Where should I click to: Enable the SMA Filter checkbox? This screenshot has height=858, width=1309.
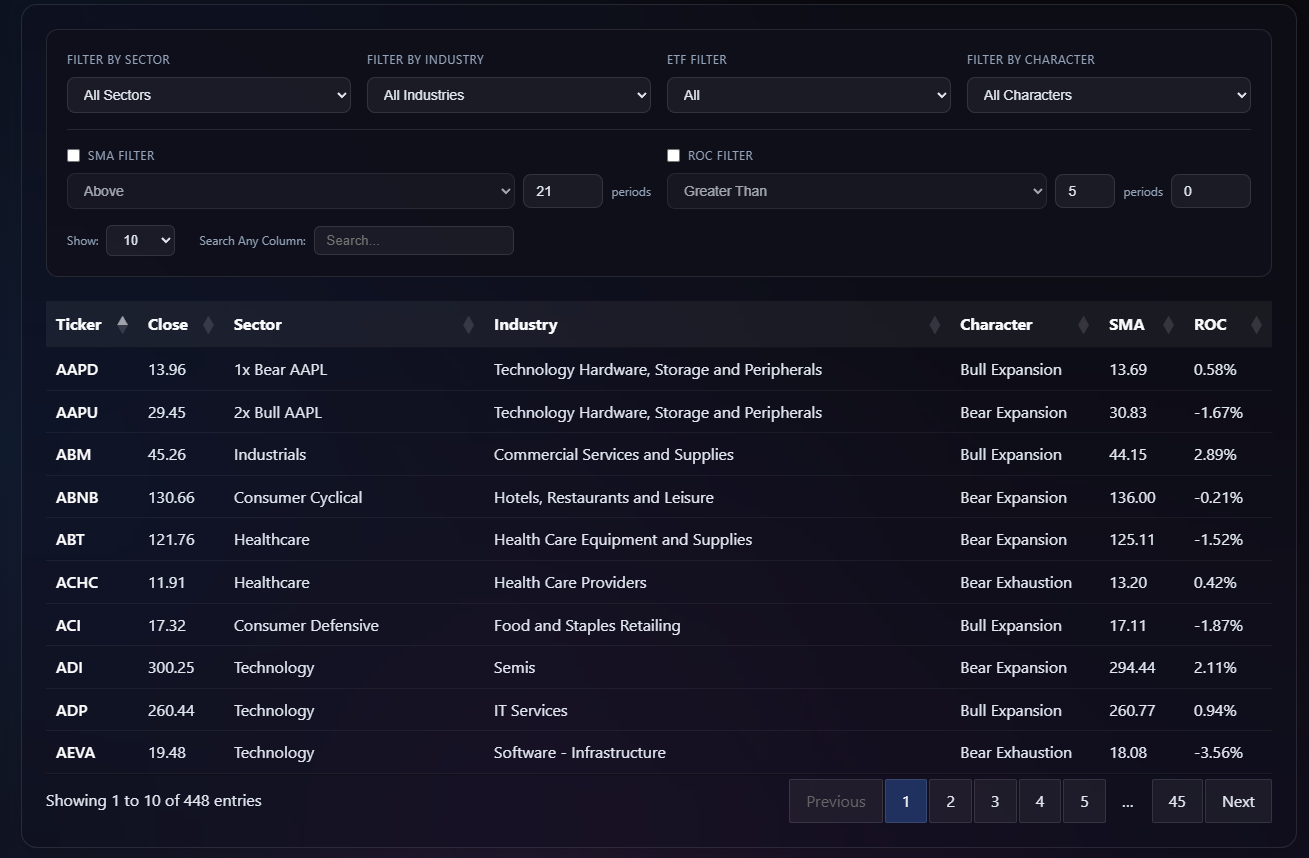click(73, 156)
